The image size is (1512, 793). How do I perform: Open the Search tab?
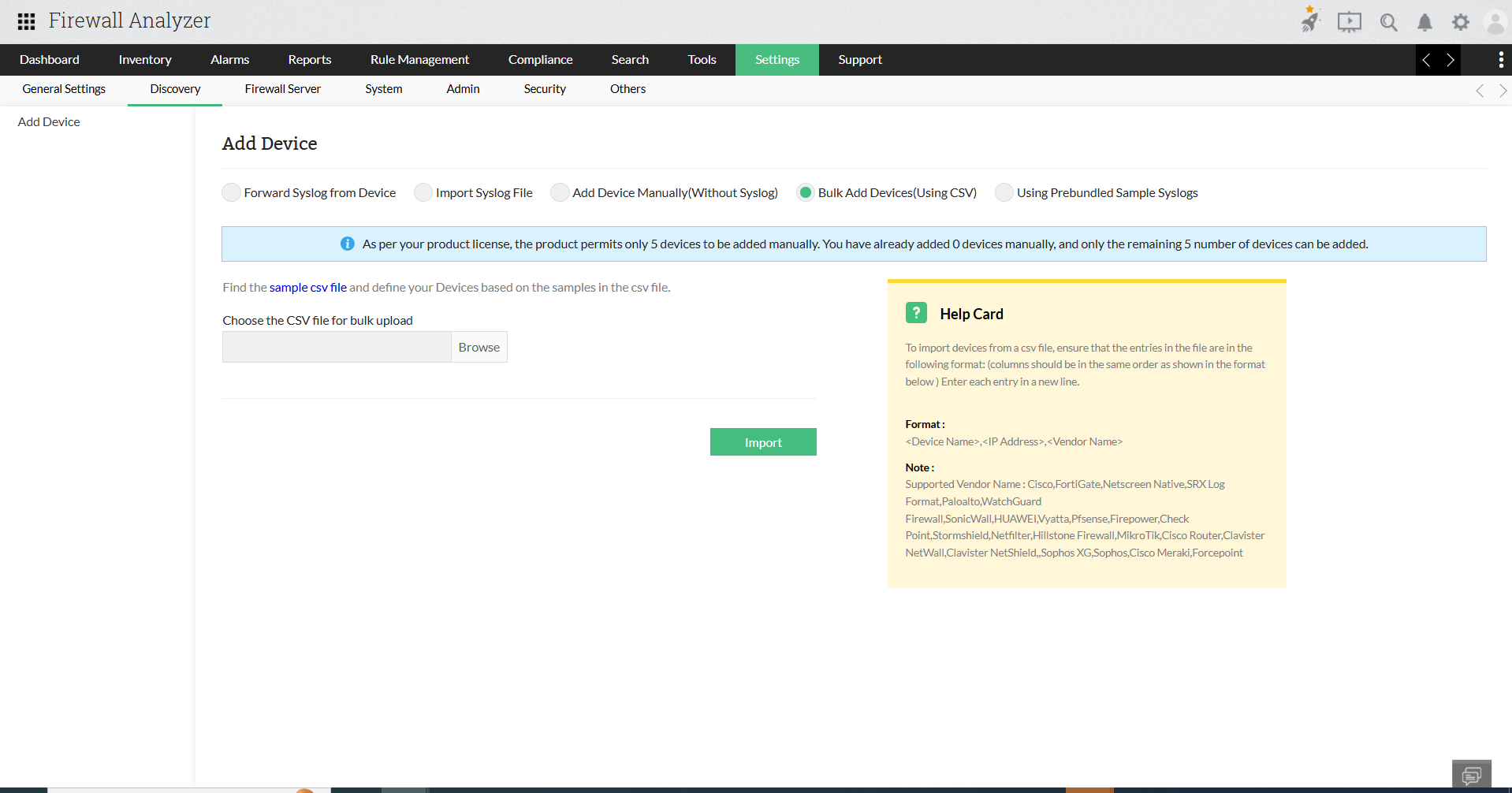(630, 60)
